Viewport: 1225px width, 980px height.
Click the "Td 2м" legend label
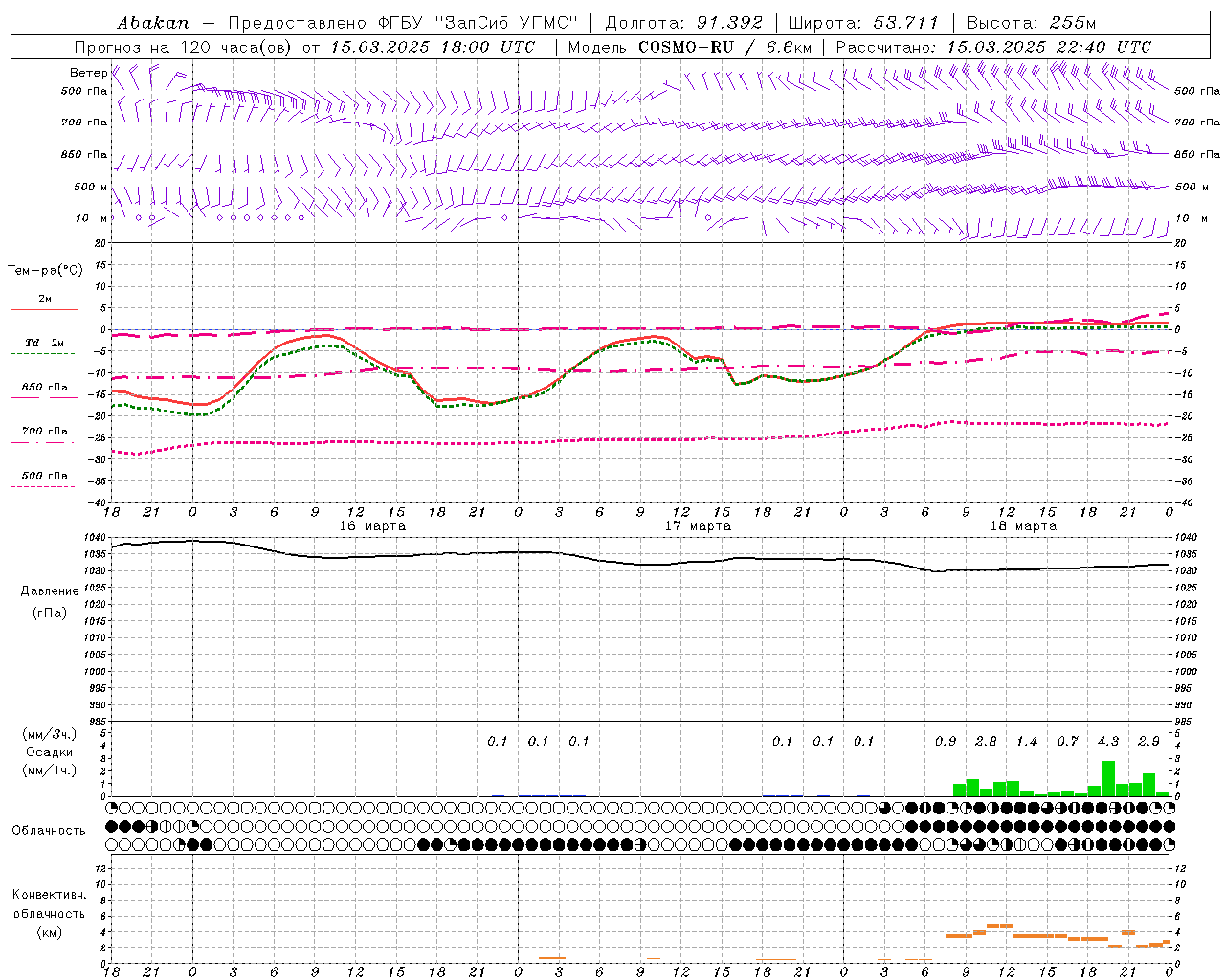(44, 343)
